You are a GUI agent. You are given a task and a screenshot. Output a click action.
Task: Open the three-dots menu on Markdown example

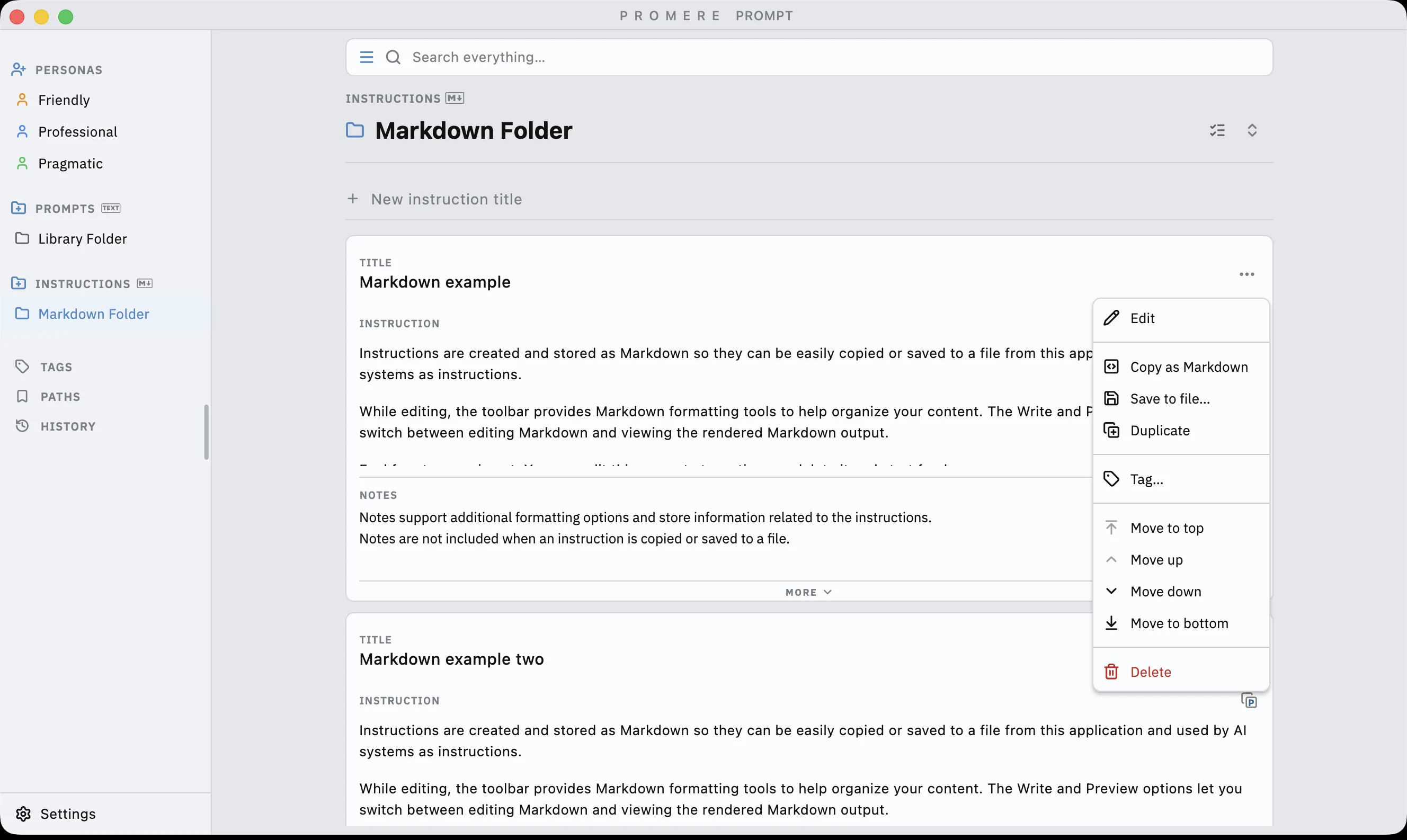(x=1246, y=274)
